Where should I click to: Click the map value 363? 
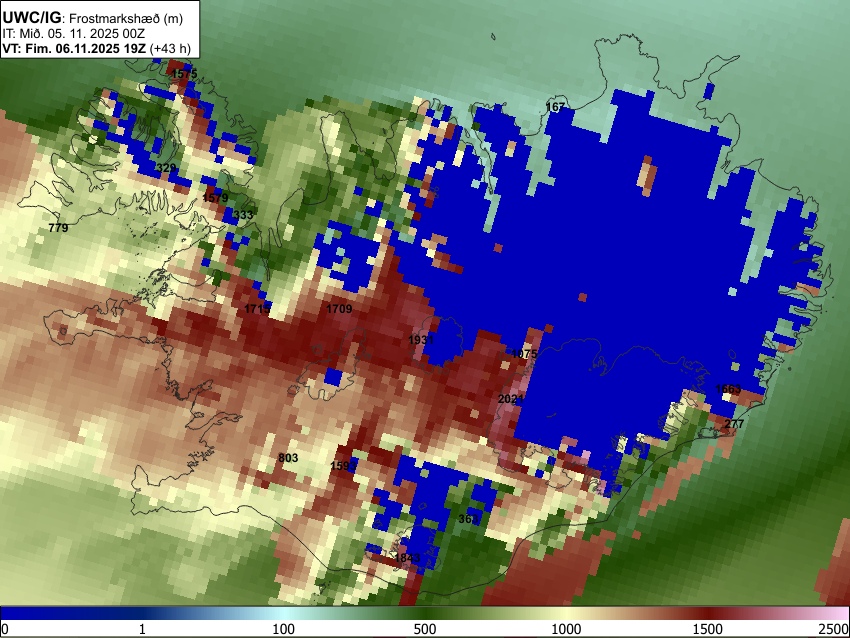pyautogui.click(x=468, y=519)
